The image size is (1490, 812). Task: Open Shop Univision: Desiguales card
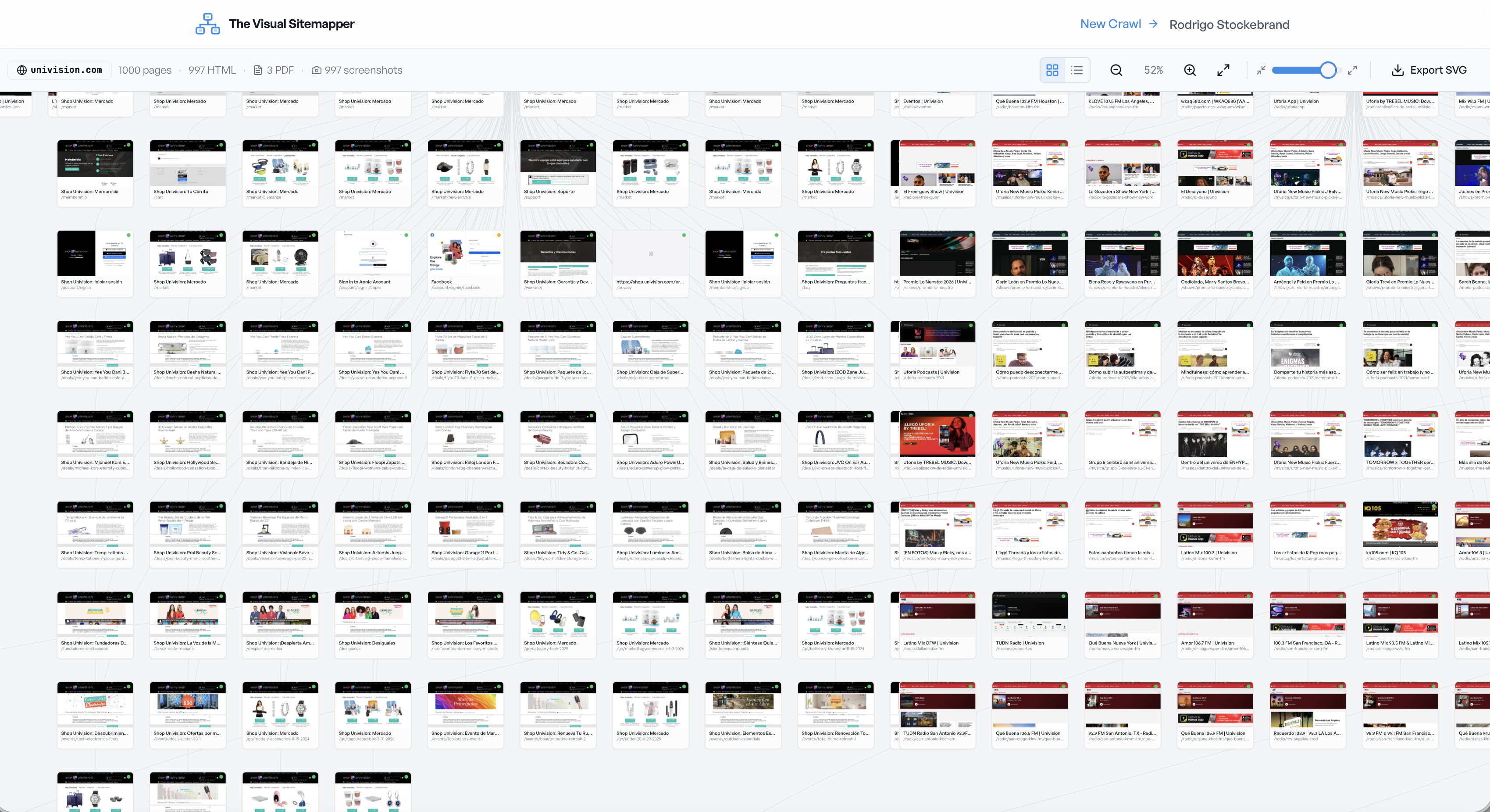(373, 625)
